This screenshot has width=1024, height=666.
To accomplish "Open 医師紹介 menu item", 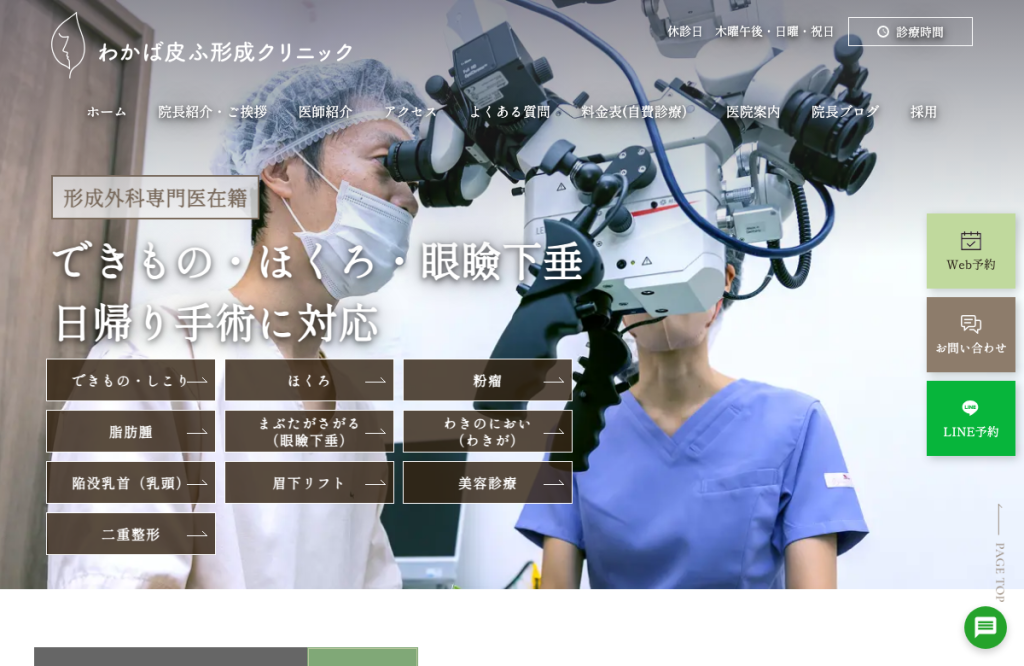I will (x=325, y=112).
